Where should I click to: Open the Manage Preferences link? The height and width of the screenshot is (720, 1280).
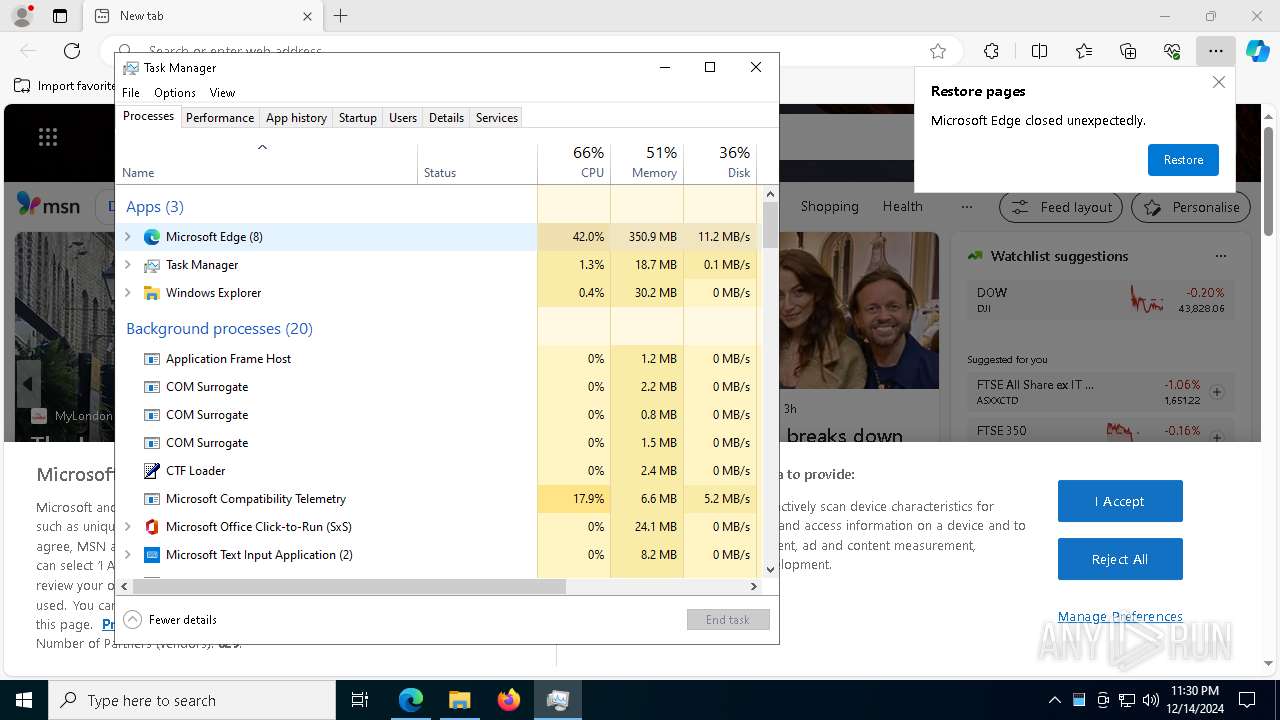(1120, 617)
